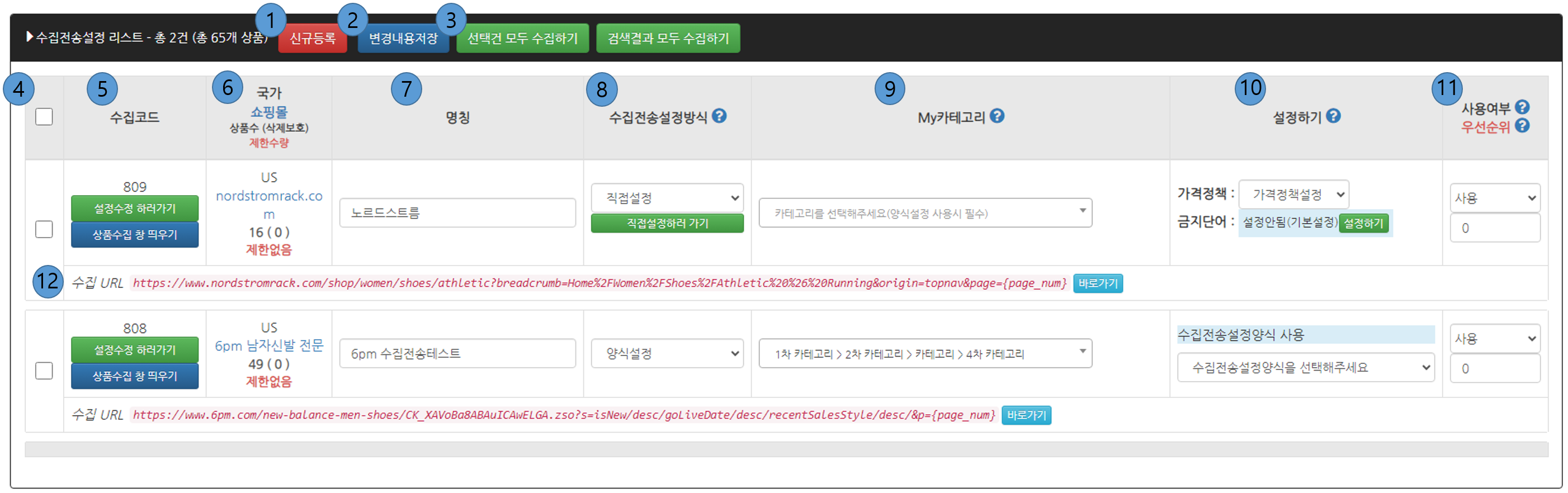
Task: Check the row 808 checkbox
Action: (44, 371)
